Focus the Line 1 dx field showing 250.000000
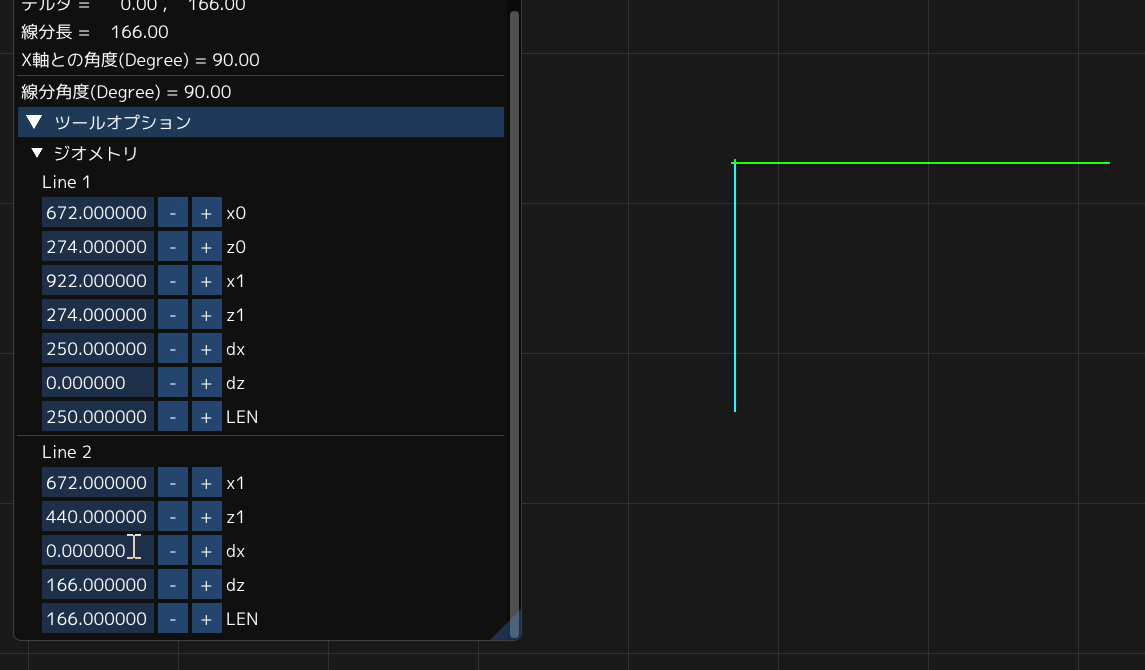Image resolution: width=1145 pixels, height=670 pixels. (98, 349)
